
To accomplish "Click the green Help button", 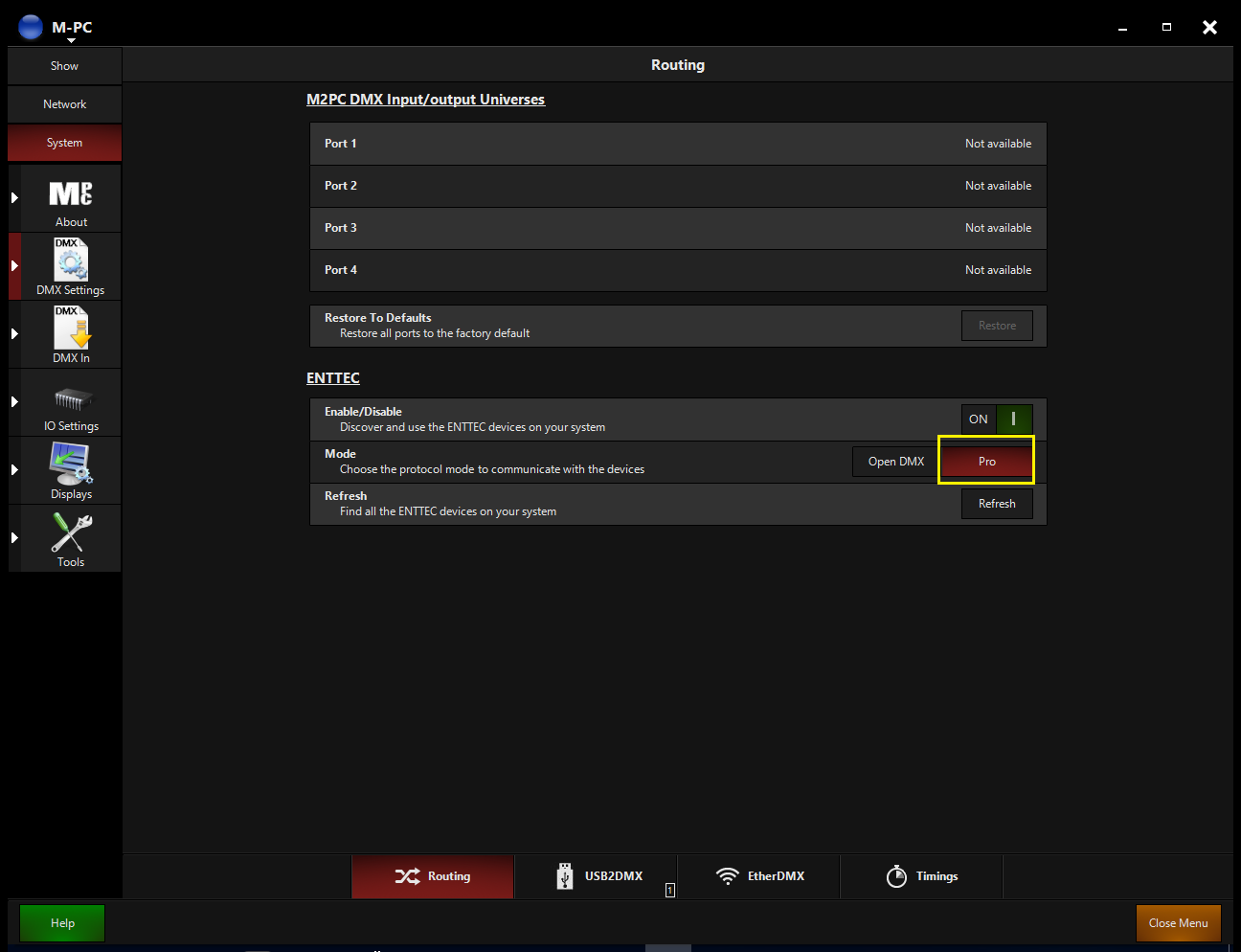I will [x=62, y=923].
